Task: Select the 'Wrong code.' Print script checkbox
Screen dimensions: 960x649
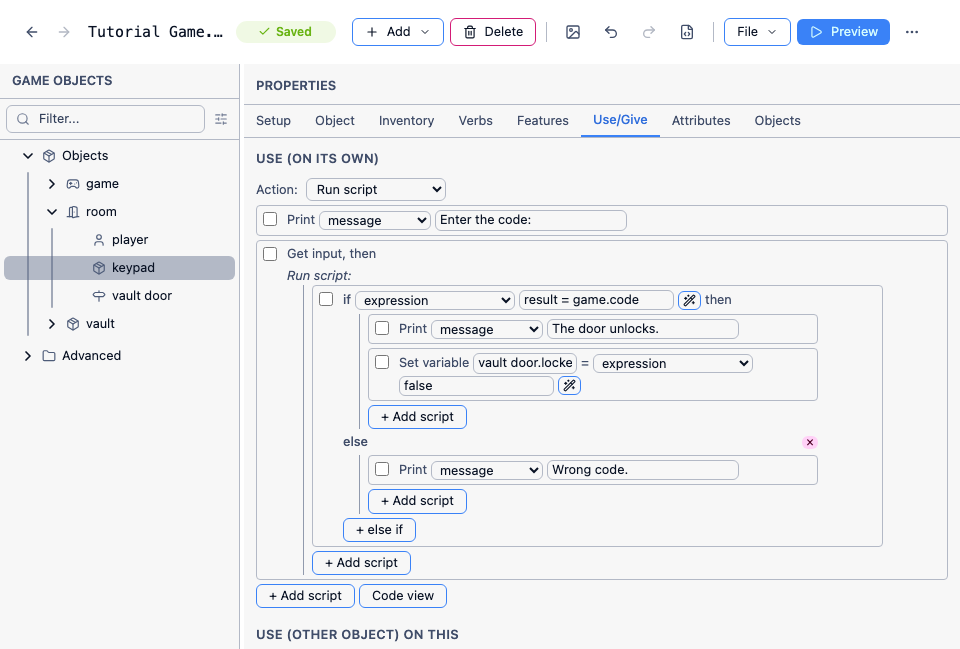Action: point(382,469)
